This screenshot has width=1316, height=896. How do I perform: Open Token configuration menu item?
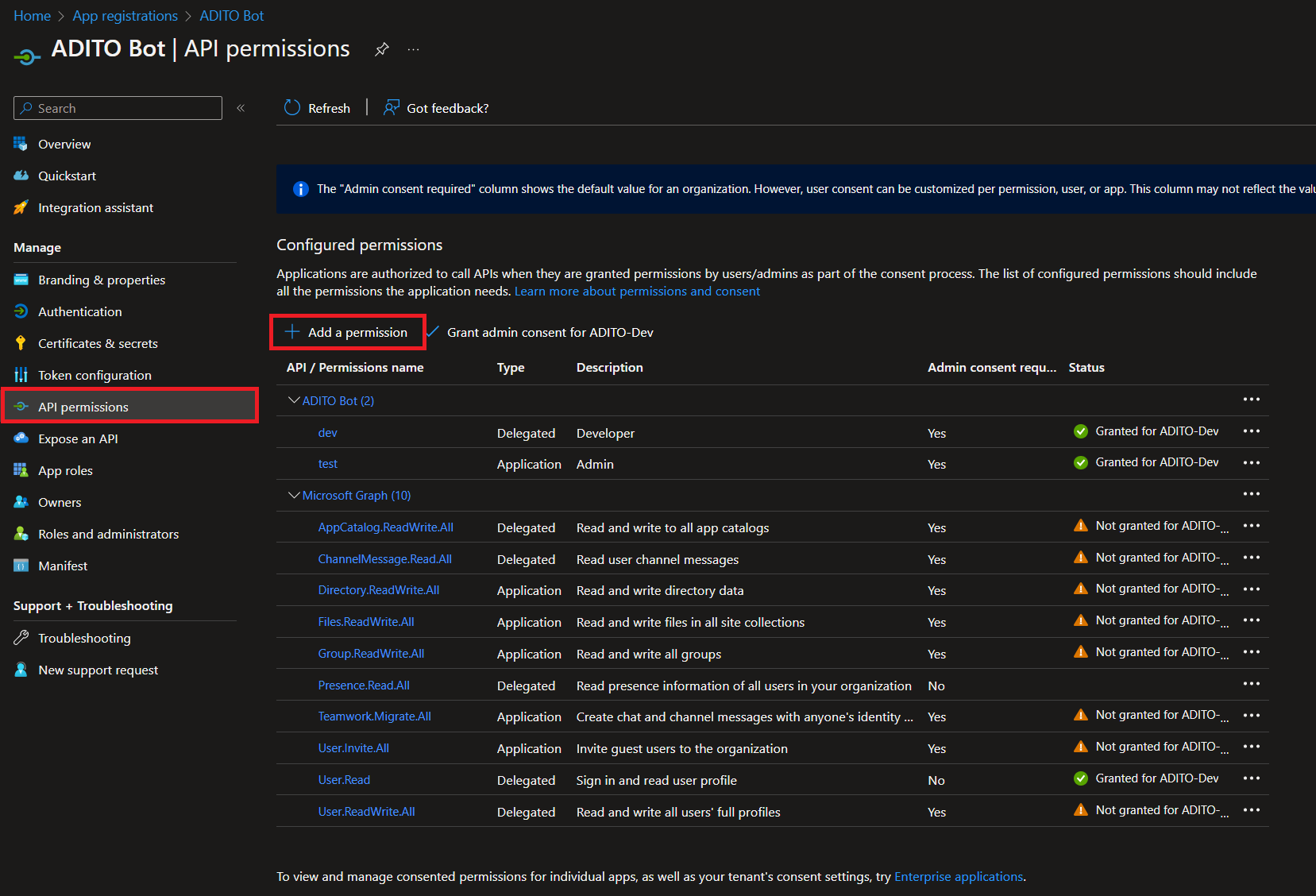(x=95, y=375)
